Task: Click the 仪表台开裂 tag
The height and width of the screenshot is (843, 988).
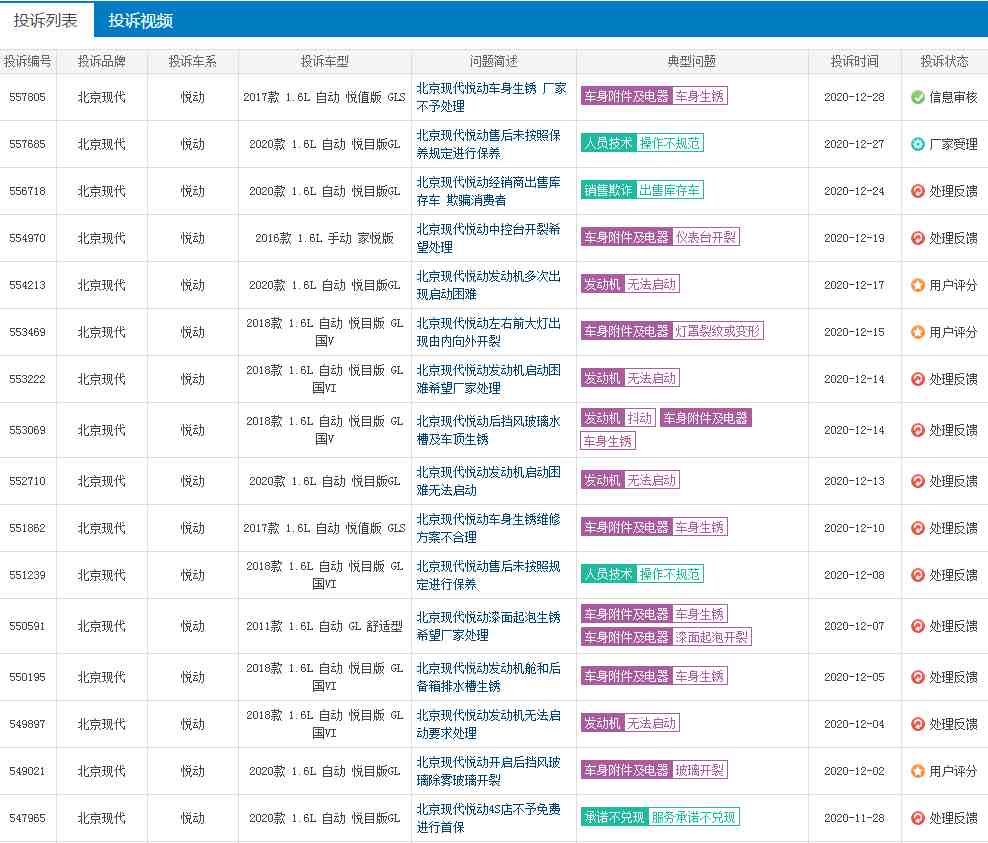Action: (706, 238)
